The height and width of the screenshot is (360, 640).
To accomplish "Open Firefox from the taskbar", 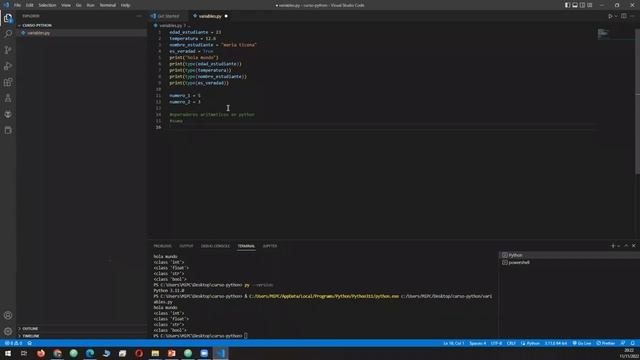I will (x=41, y=353).
